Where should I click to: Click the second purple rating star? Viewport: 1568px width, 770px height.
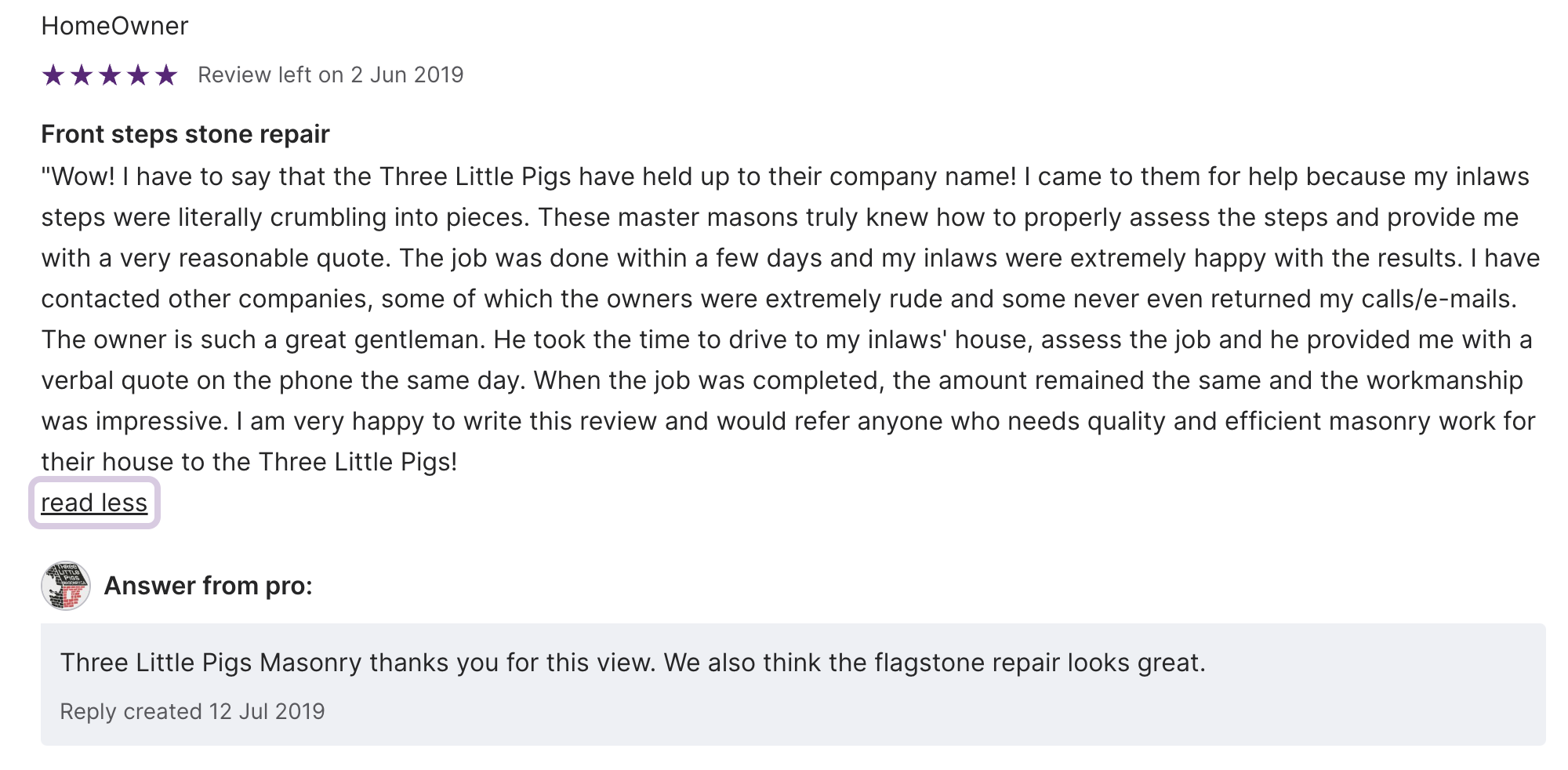(82, 75)
